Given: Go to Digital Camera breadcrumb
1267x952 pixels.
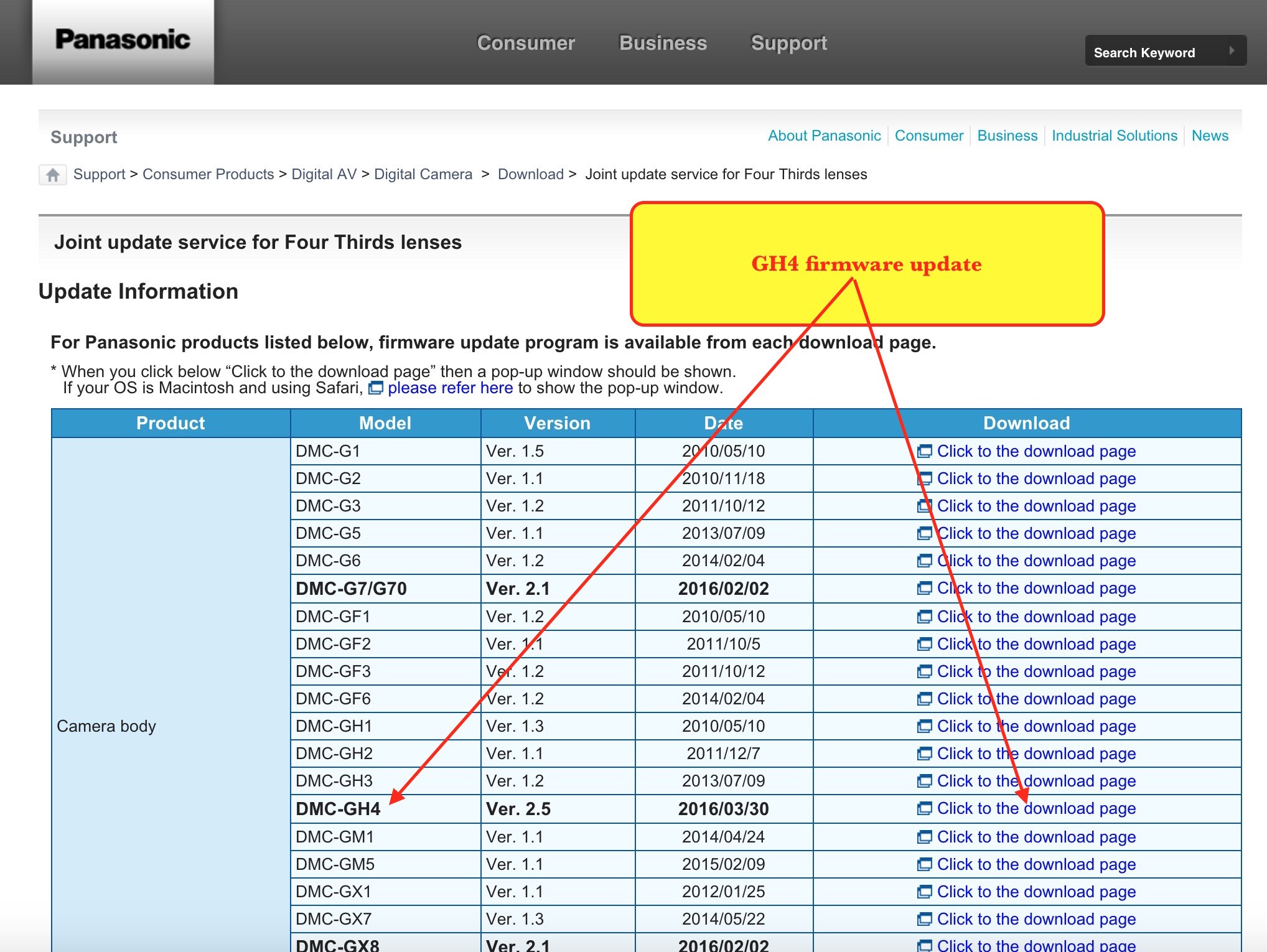Looking at the screenshot, I should click(423, 175).
